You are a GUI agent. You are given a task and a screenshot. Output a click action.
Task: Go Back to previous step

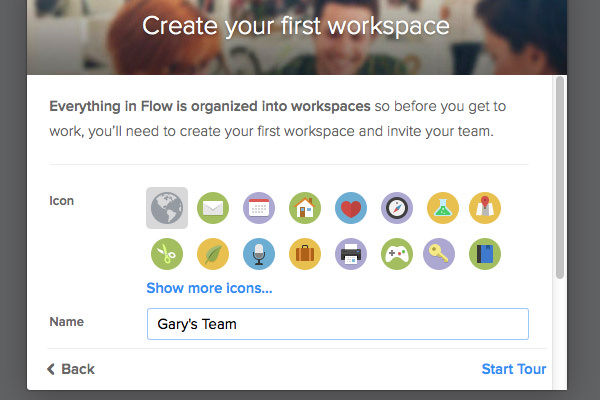click(x=71, y=369)
